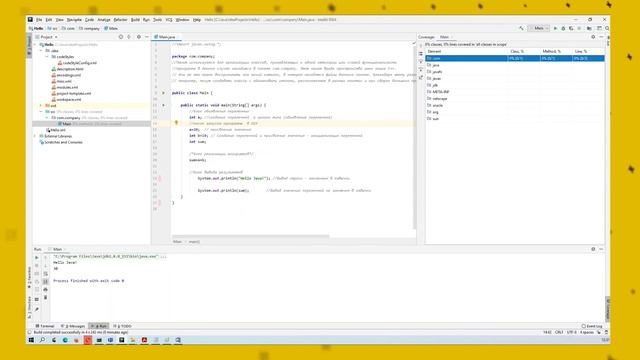Screen dimensions: 640x360
Task: Select the 'java' row in Coverage table
Action: tap(515, 65)
